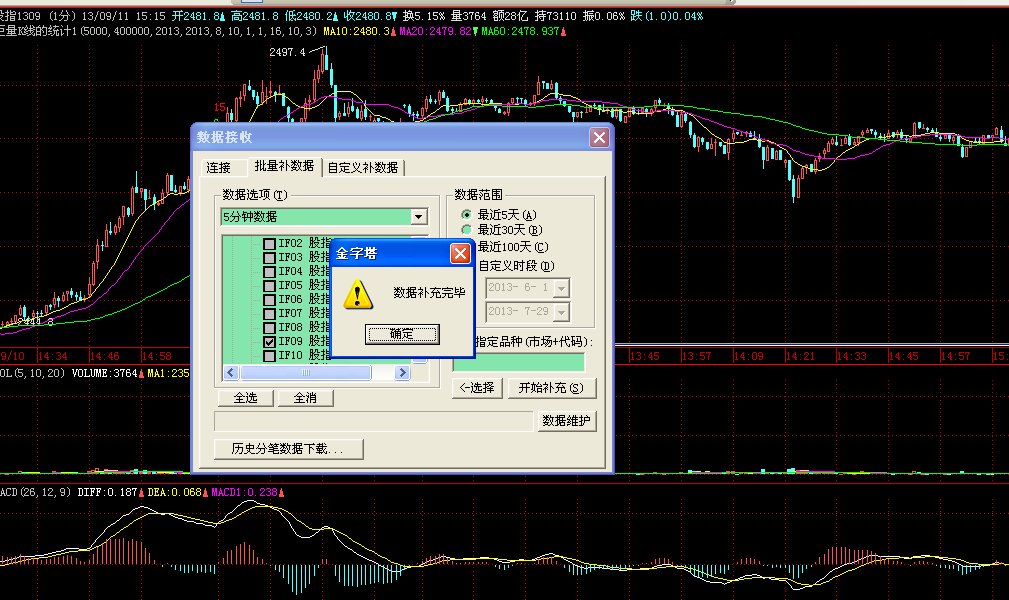Expand the 2013-6-1 start date dropdown

(561, 288)
